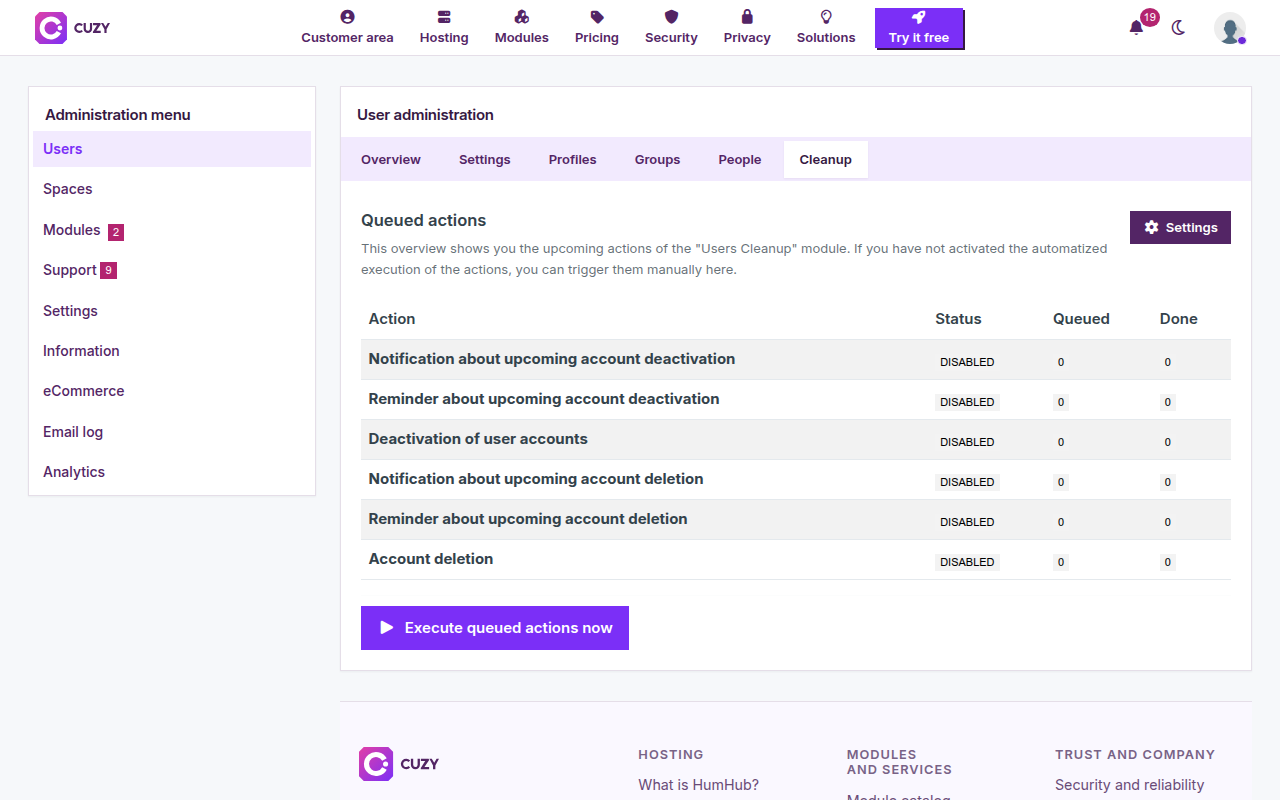1280x800 pixels.
Task: Click the play icon on Execute queued actions
Action: [387, 628]
